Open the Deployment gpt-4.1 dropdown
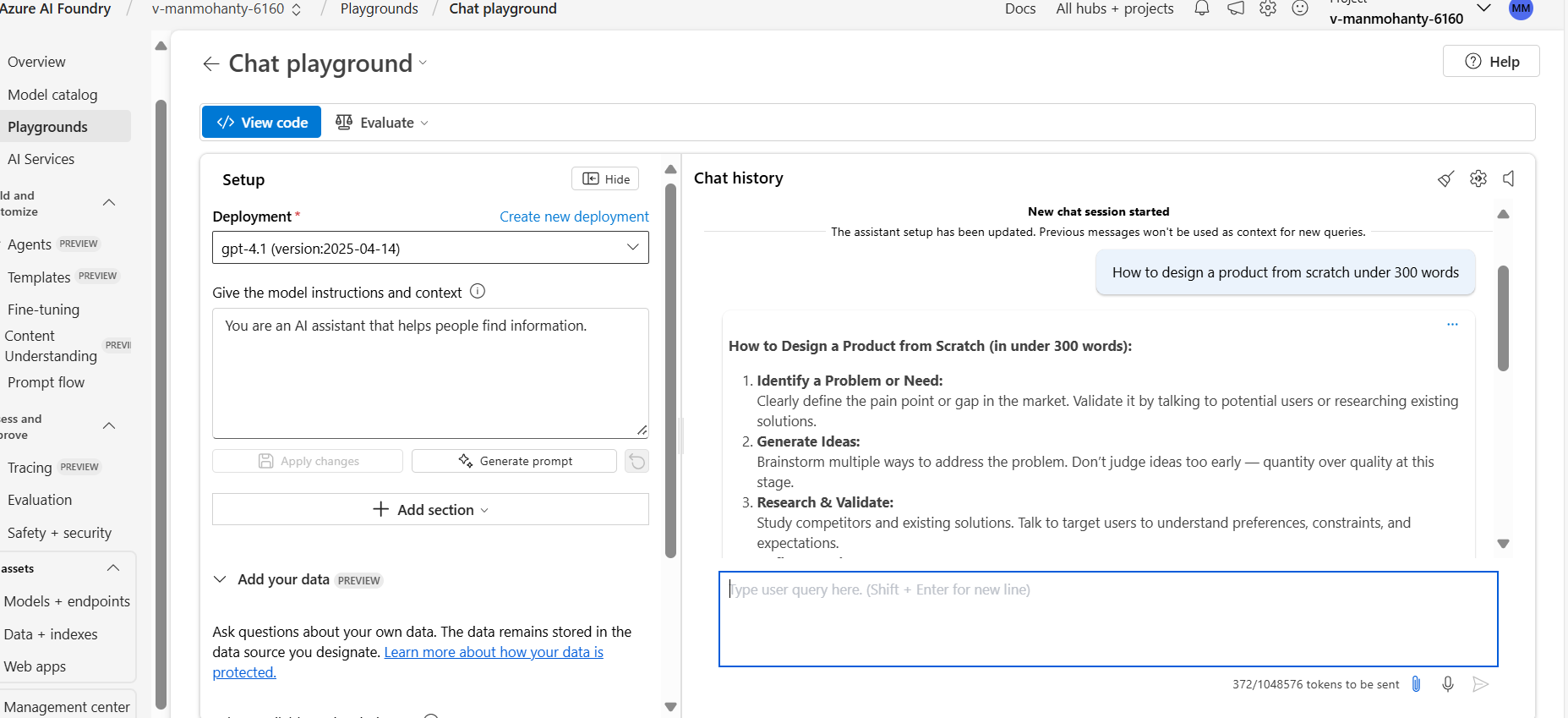Image resolution: width=1568 pixels, height=718 pixels. click(430, 248)
